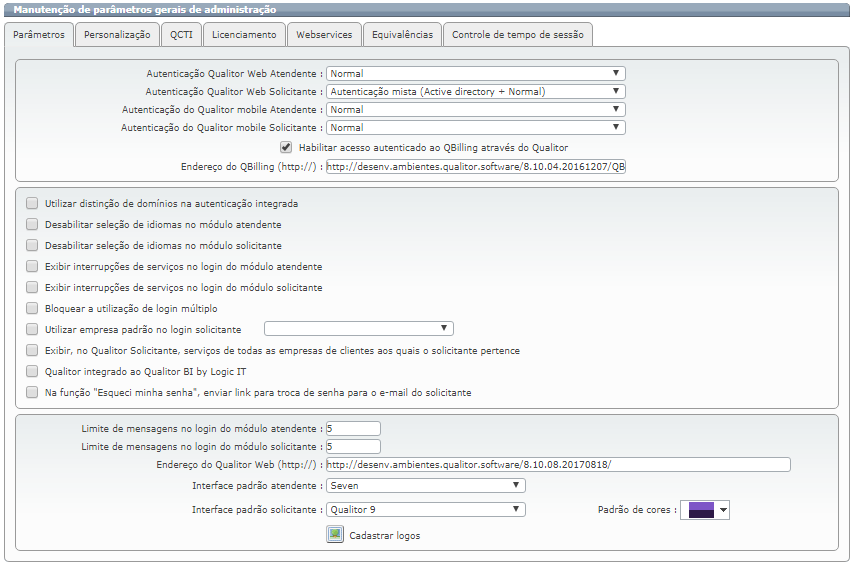
Task: Open Autenticação Qualitor Web Atendente dropdown
Action: [x=475, y=73]
